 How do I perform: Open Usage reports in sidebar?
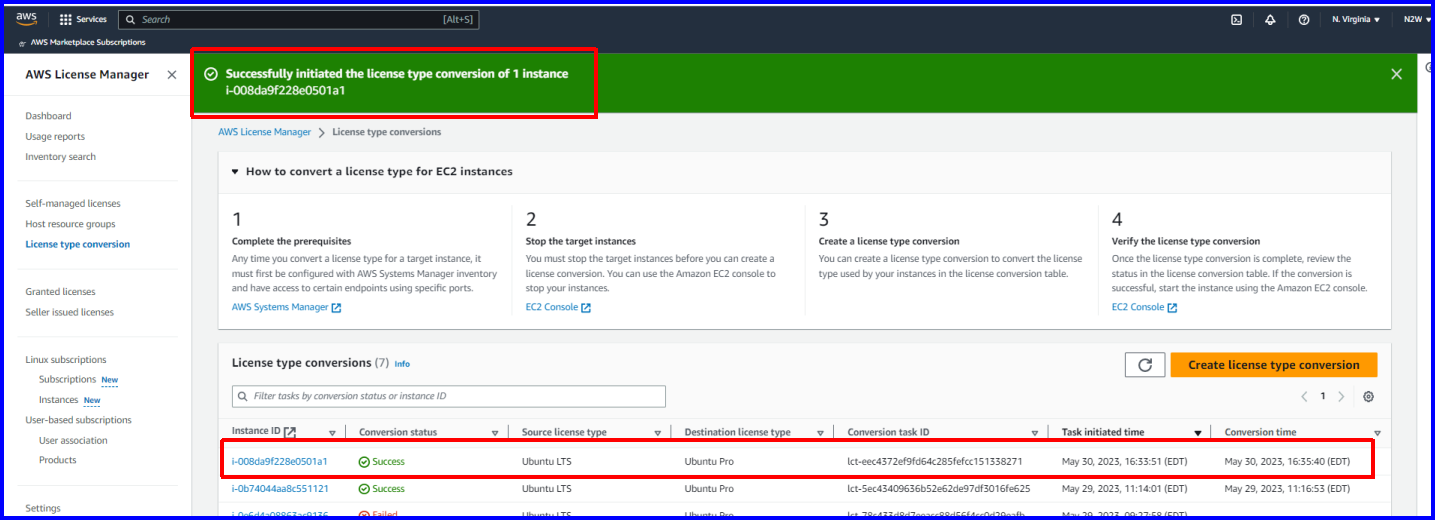tap(55, 136)
